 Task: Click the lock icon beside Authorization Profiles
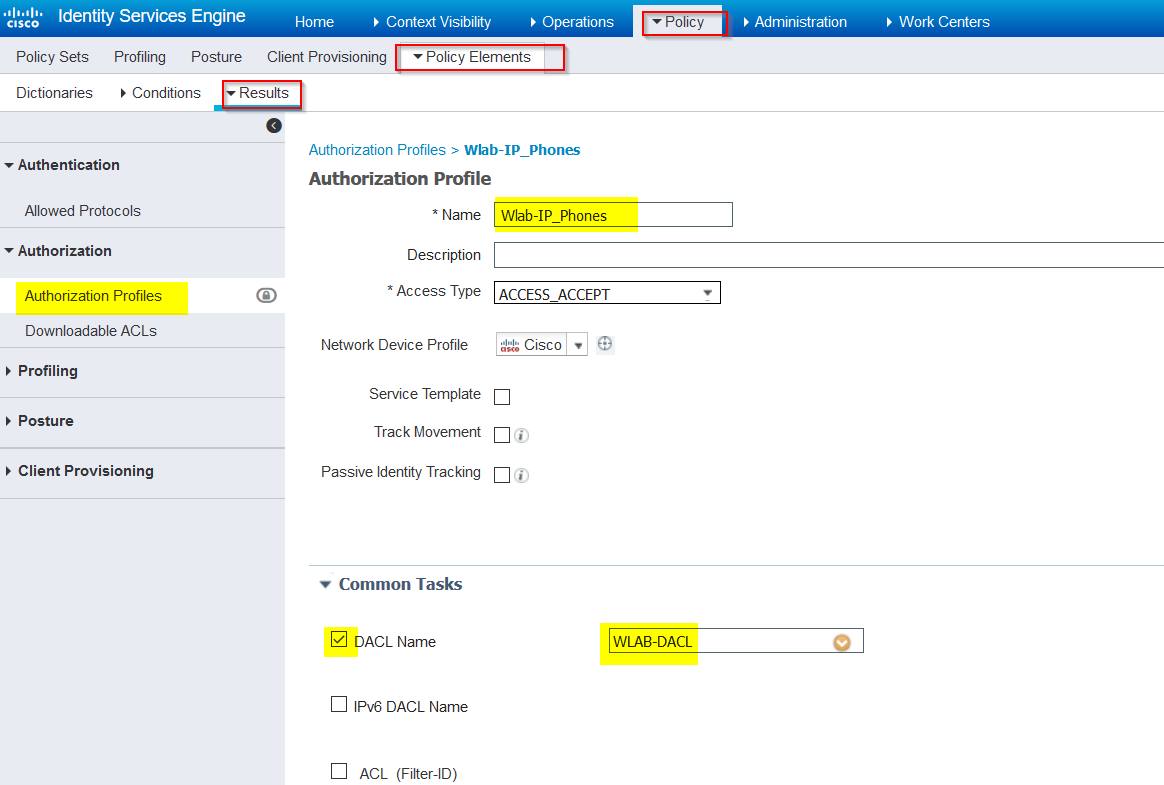pos(267,296)
